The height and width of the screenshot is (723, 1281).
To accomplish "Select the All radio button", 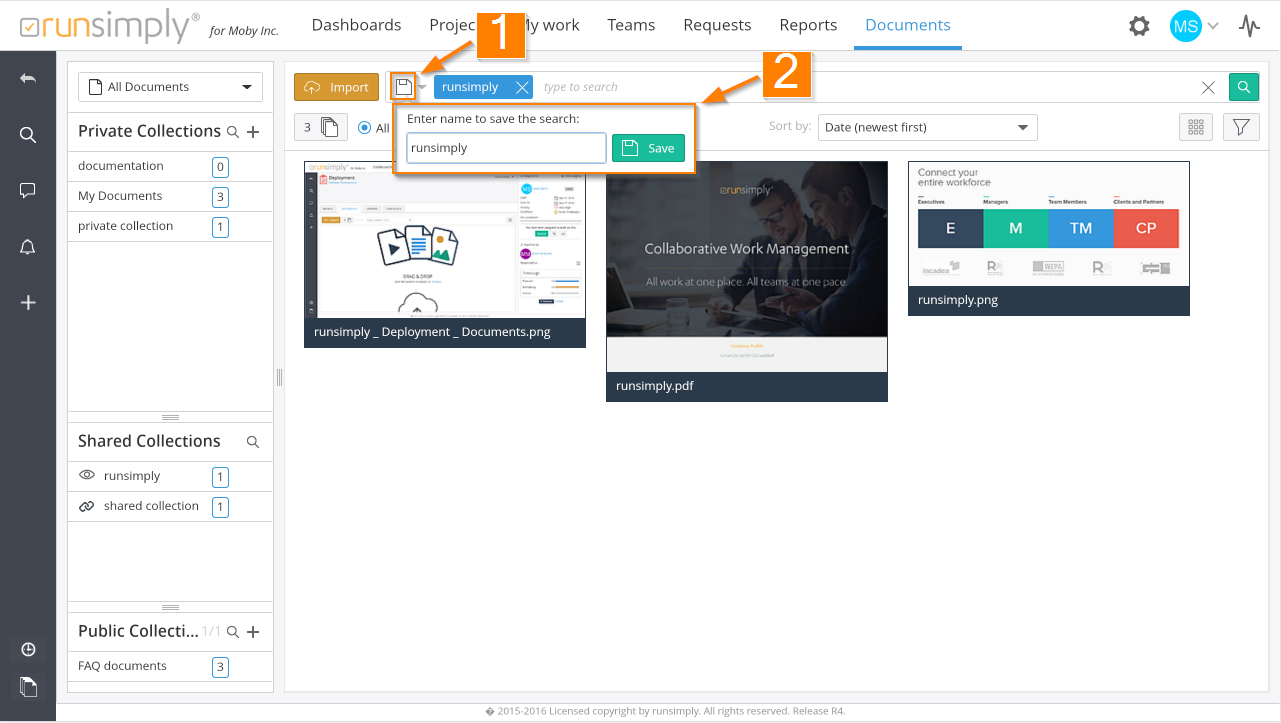I will [x=365, y=128].
